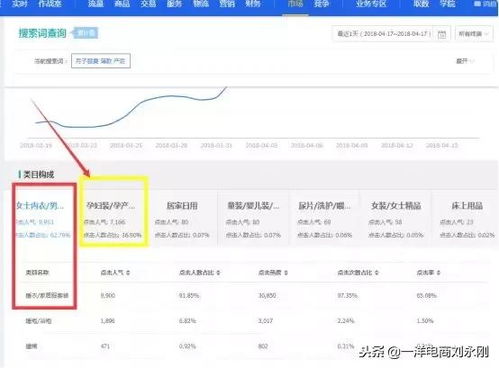Click the 睡裙 category row name
This screenshot has width=499, height=368.
(31, 346)
